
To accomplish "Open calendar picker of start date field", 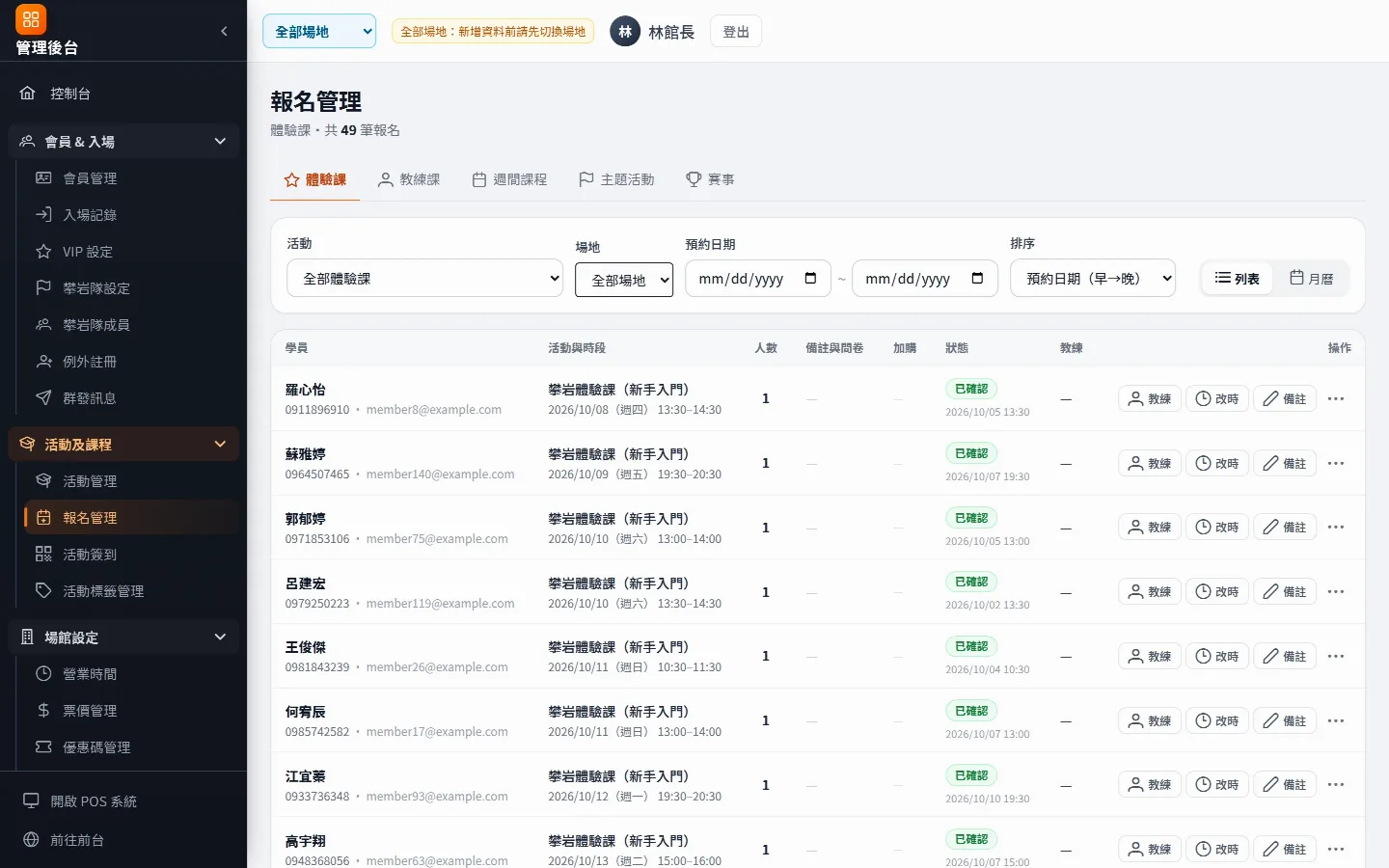I will pyautogui.click(x=810, y=279).
